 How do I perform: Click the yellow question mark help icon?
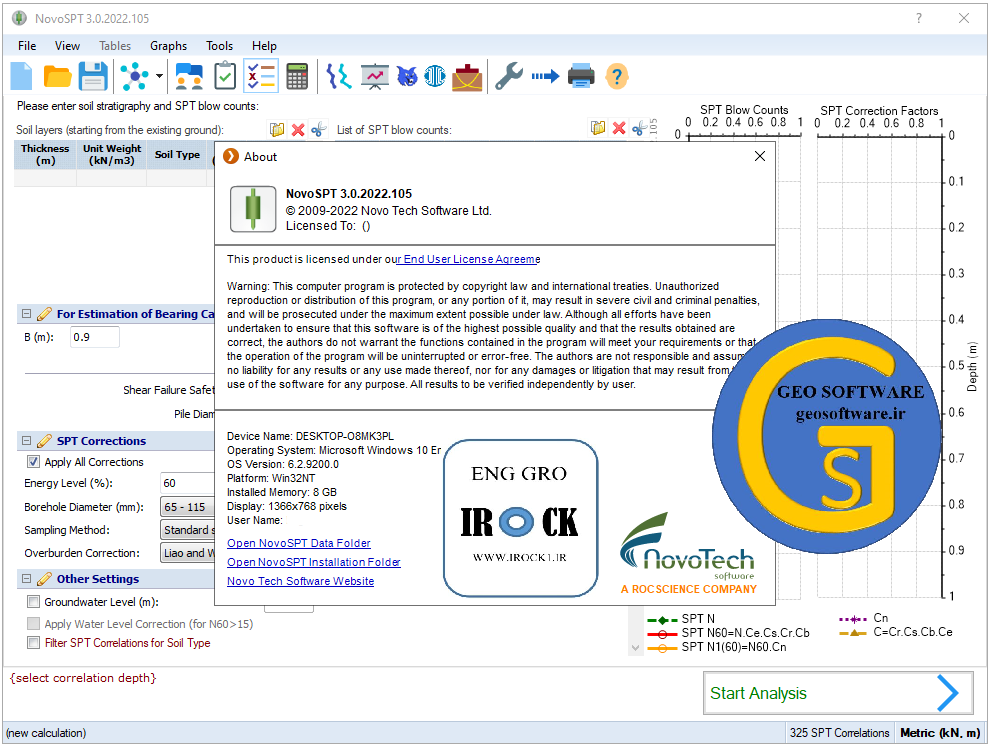coord(617,76)
